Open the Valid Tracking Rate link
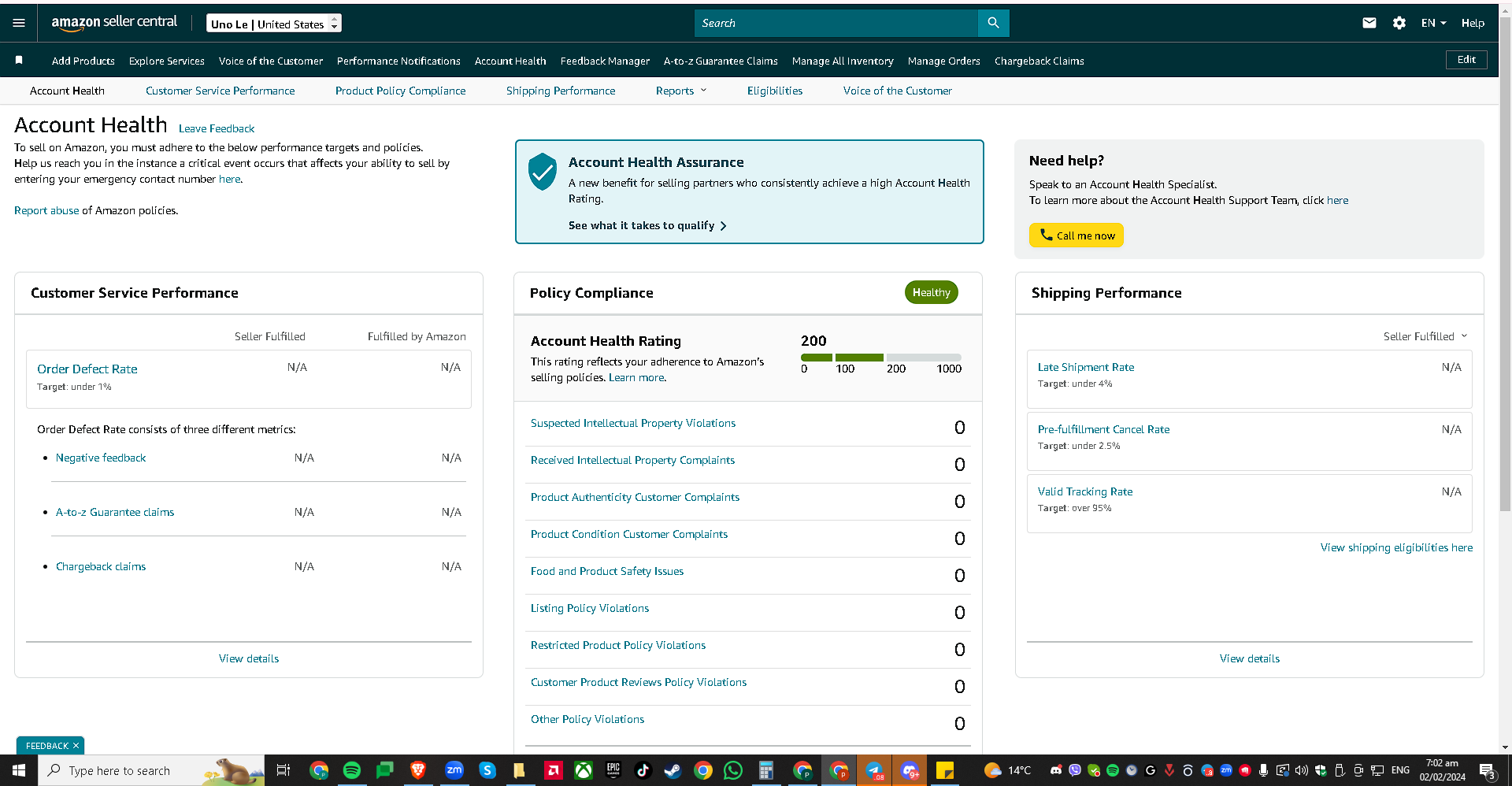This screenshot has height=786, width=1512. pos(1085,491)
